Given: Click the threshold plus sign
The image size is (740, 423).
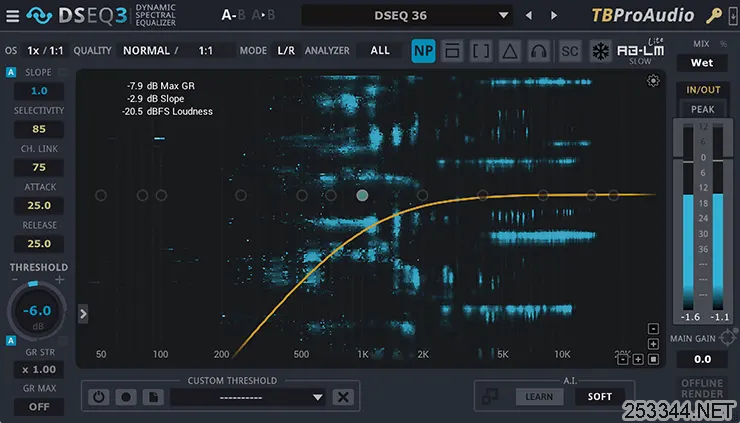Looking at the screenshot, I should [59, 280].
